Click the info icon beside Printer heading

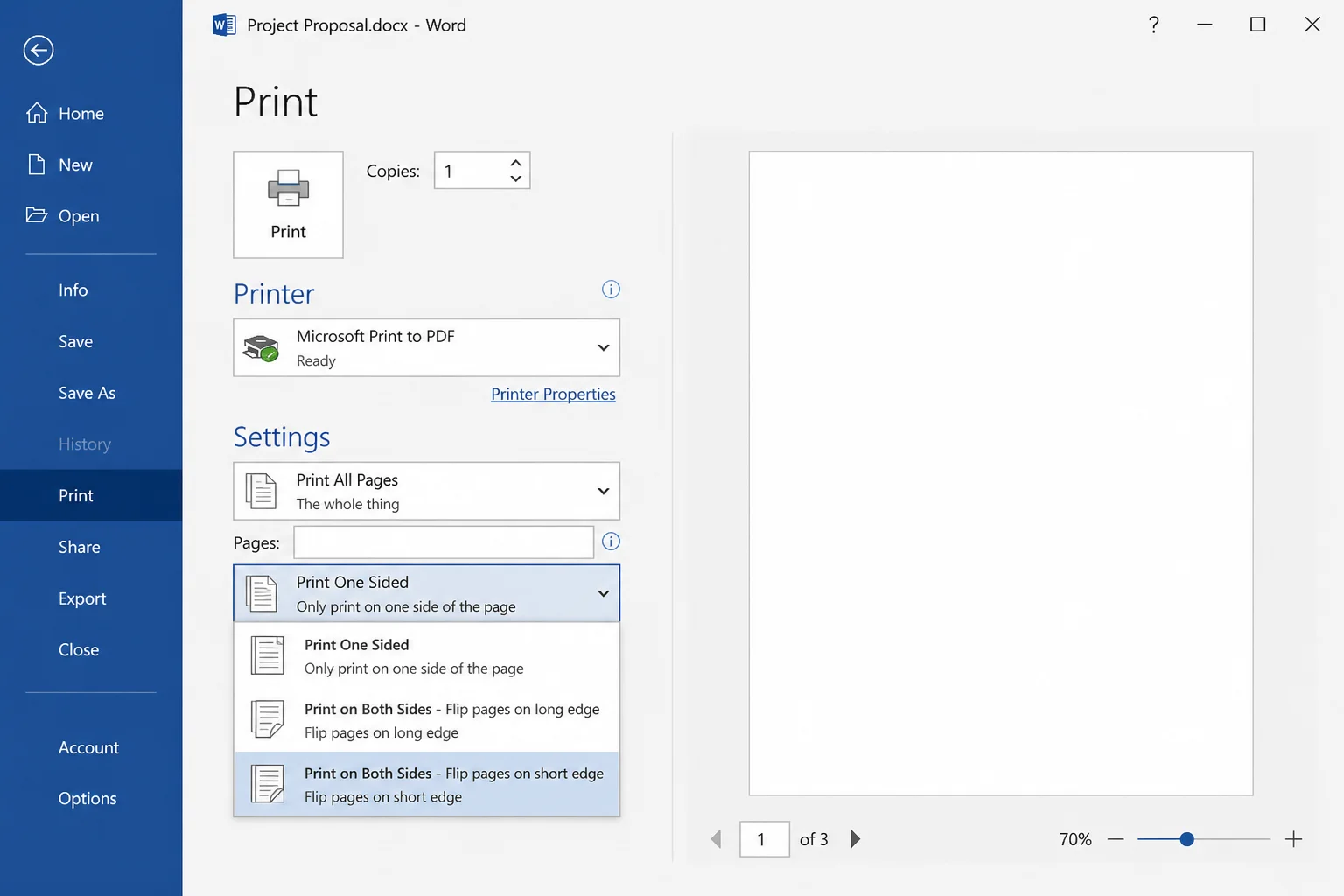[611, 290]
